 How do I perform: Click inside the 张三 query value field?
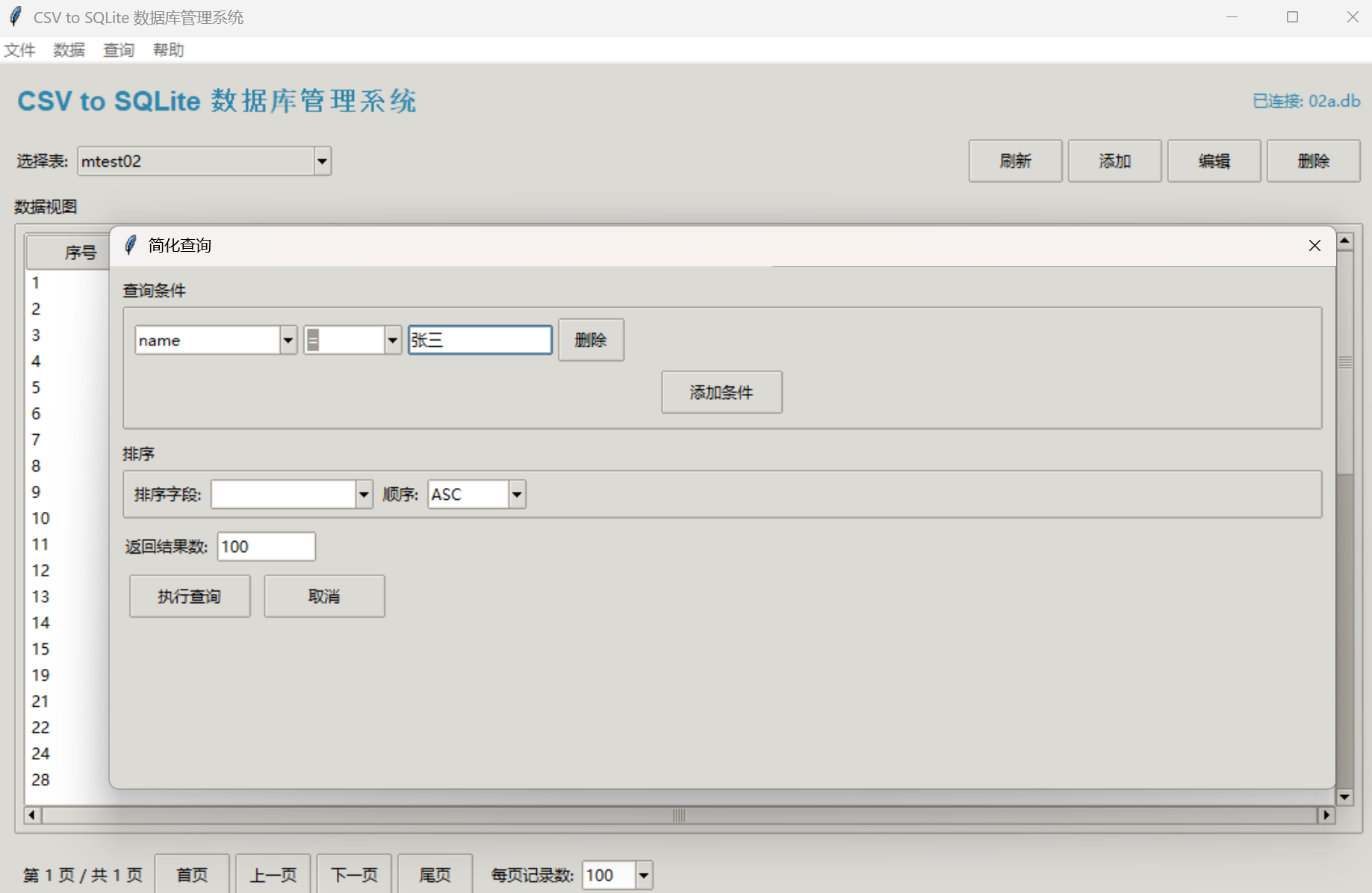click(479, 339)
